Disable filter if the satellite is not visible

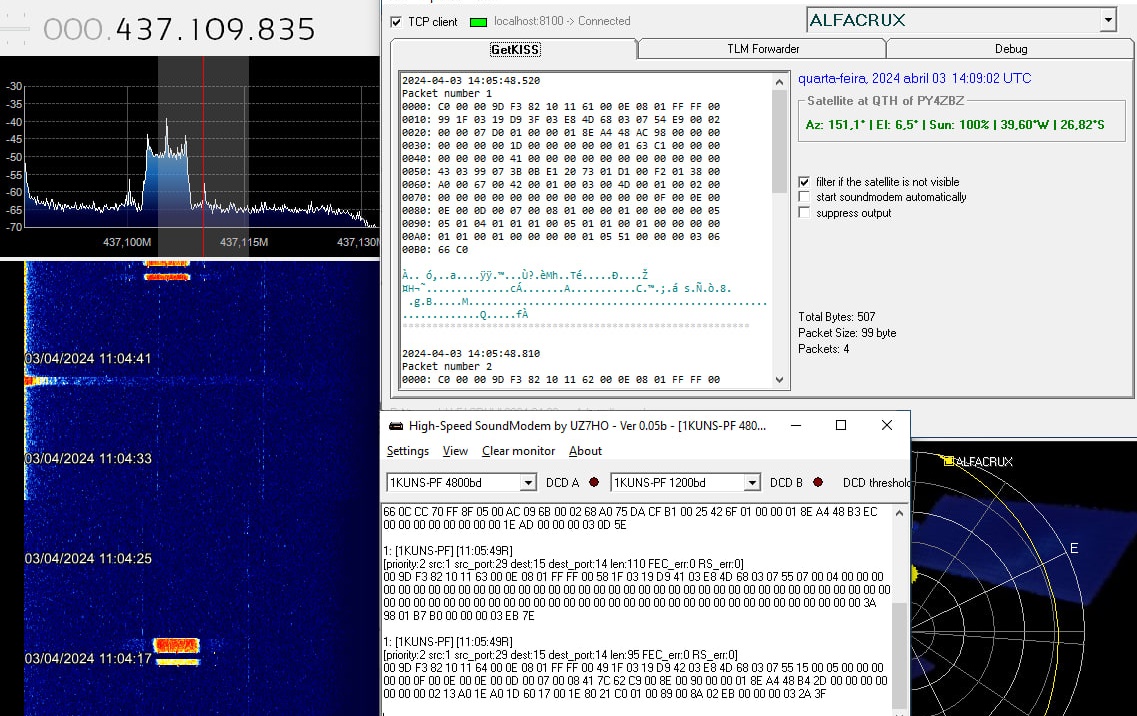pos(803,182)
